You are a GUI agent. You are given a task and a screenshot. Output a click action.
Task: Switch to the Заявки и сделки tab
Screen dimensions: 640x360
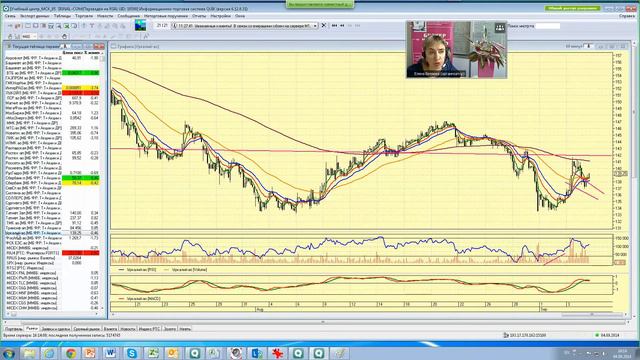coord(56,329)
